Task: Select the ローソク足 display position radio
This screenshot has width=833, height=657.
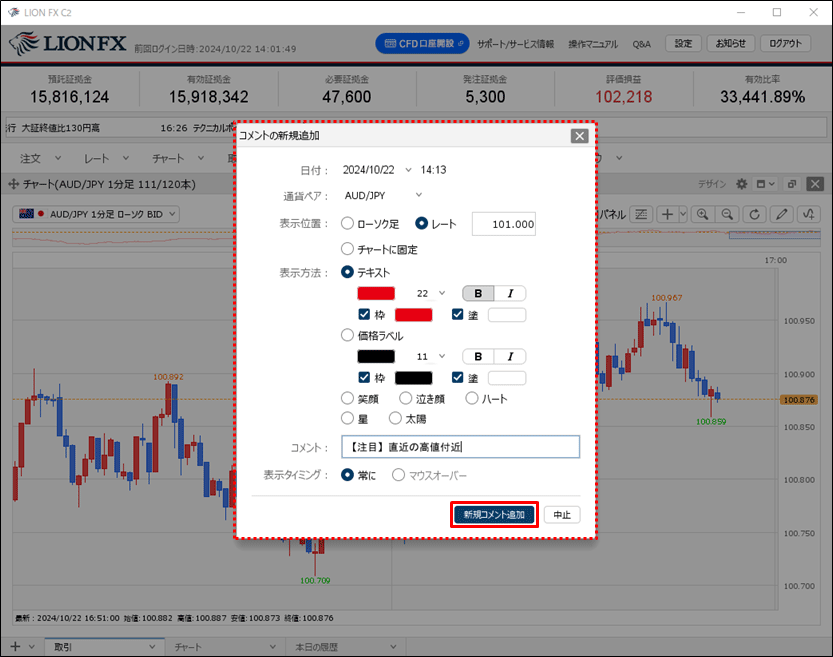Action: point(347,224)
